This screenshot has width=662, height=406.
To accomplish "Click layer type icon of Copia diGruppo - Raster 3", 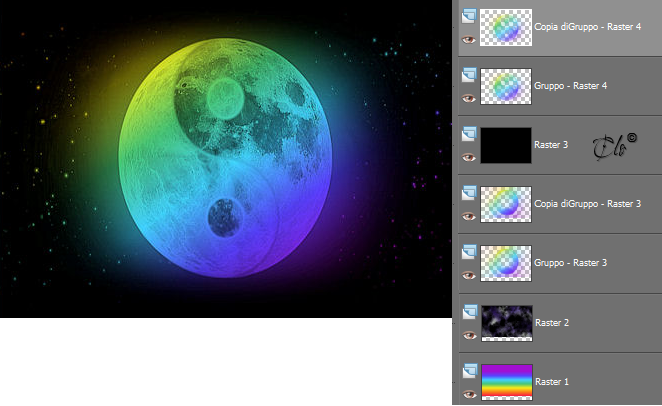I will click(x=469, y=193).
